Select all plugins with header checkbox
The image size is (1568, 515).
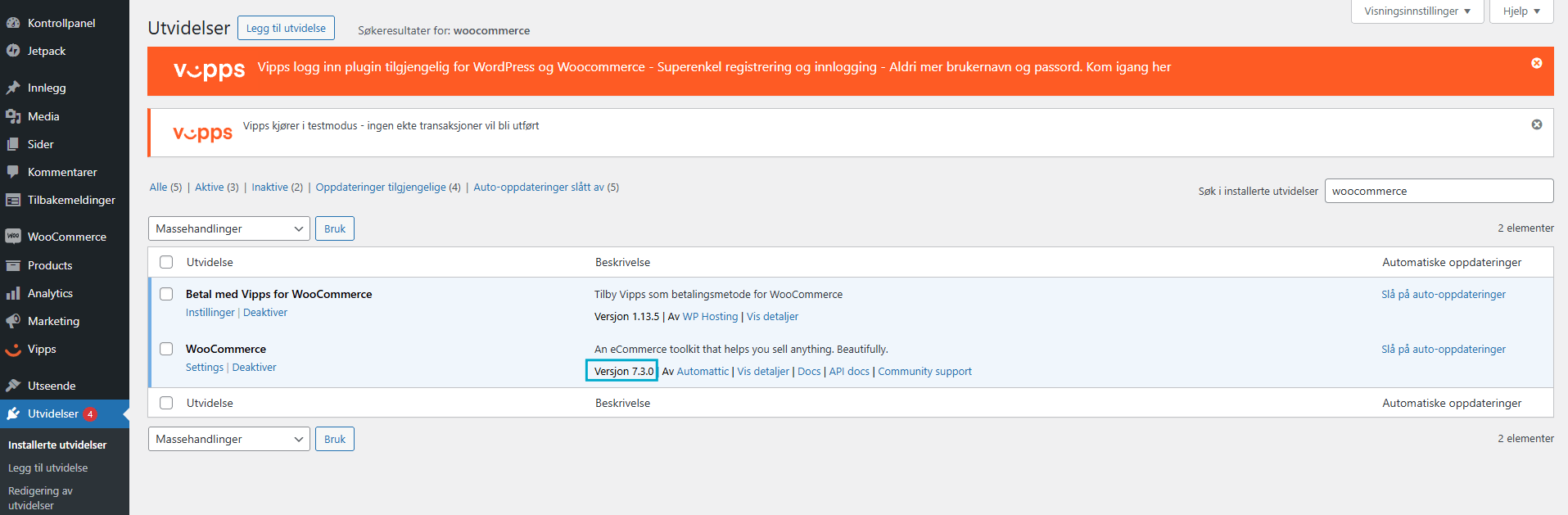tap(166, 262)
